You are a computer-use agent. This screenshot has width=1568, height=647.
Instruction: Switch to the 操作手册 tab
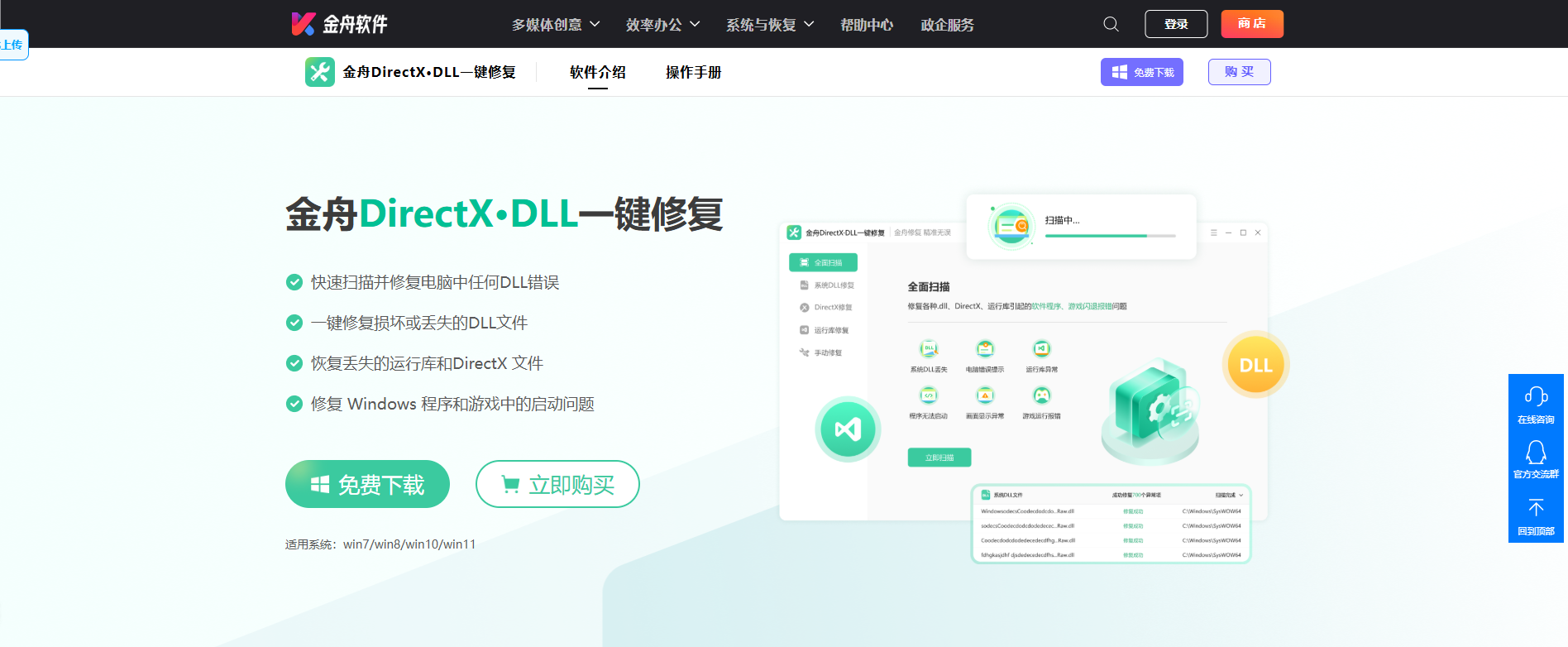tap(694, 72)
